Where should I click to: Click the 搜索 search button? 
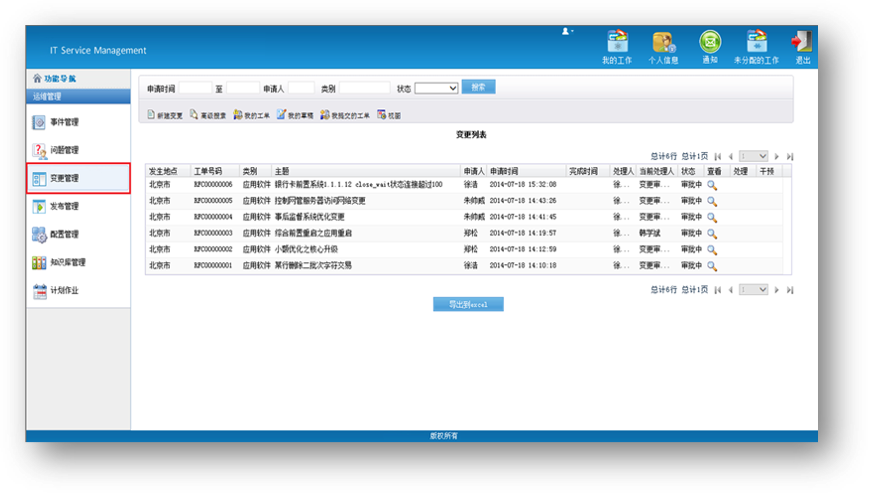tap(478, 88)
